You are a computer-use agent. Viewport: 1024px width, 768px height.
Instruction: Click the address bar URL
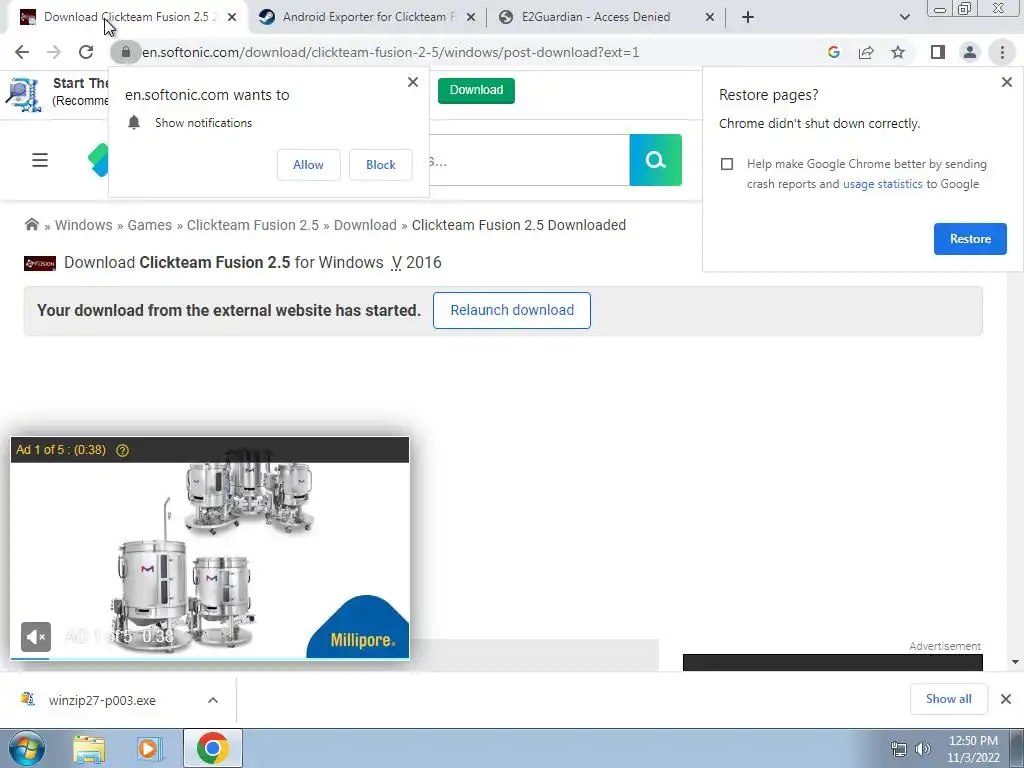pyautogui.click(x=391, y=52)
